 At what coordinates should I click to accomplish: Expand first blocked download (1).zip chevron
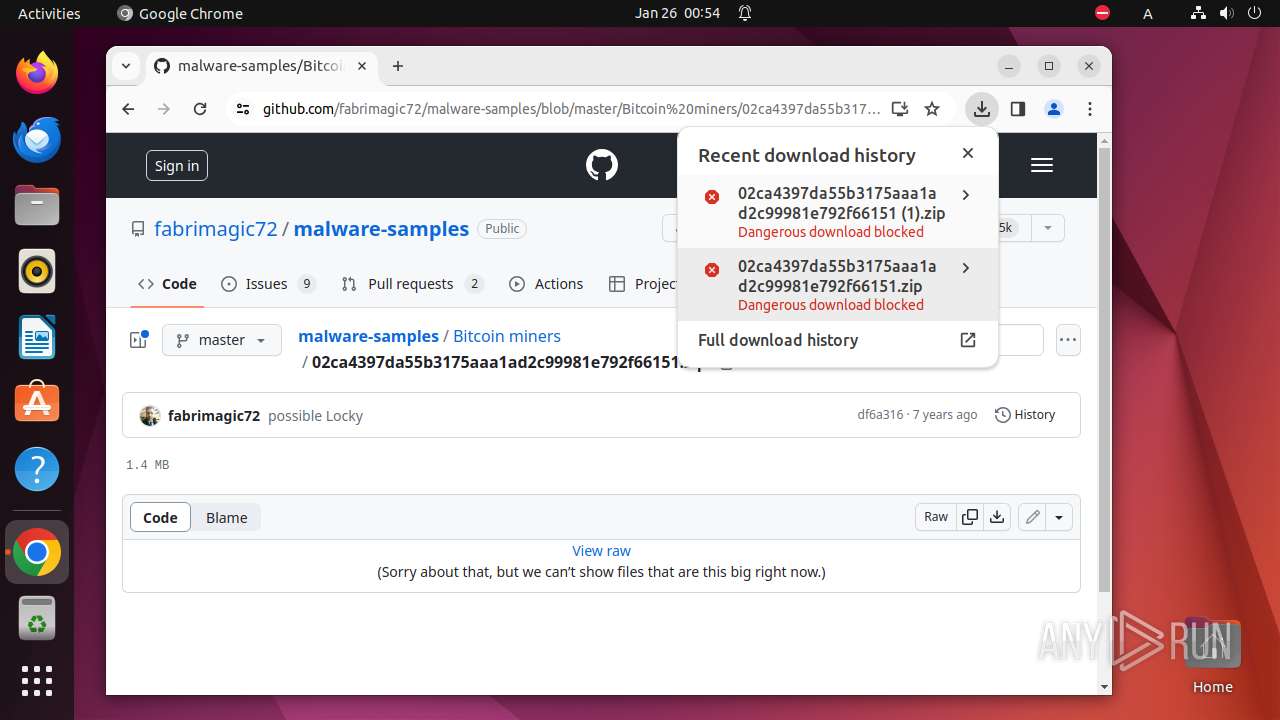pyautogui.click(x=965, y=195)
